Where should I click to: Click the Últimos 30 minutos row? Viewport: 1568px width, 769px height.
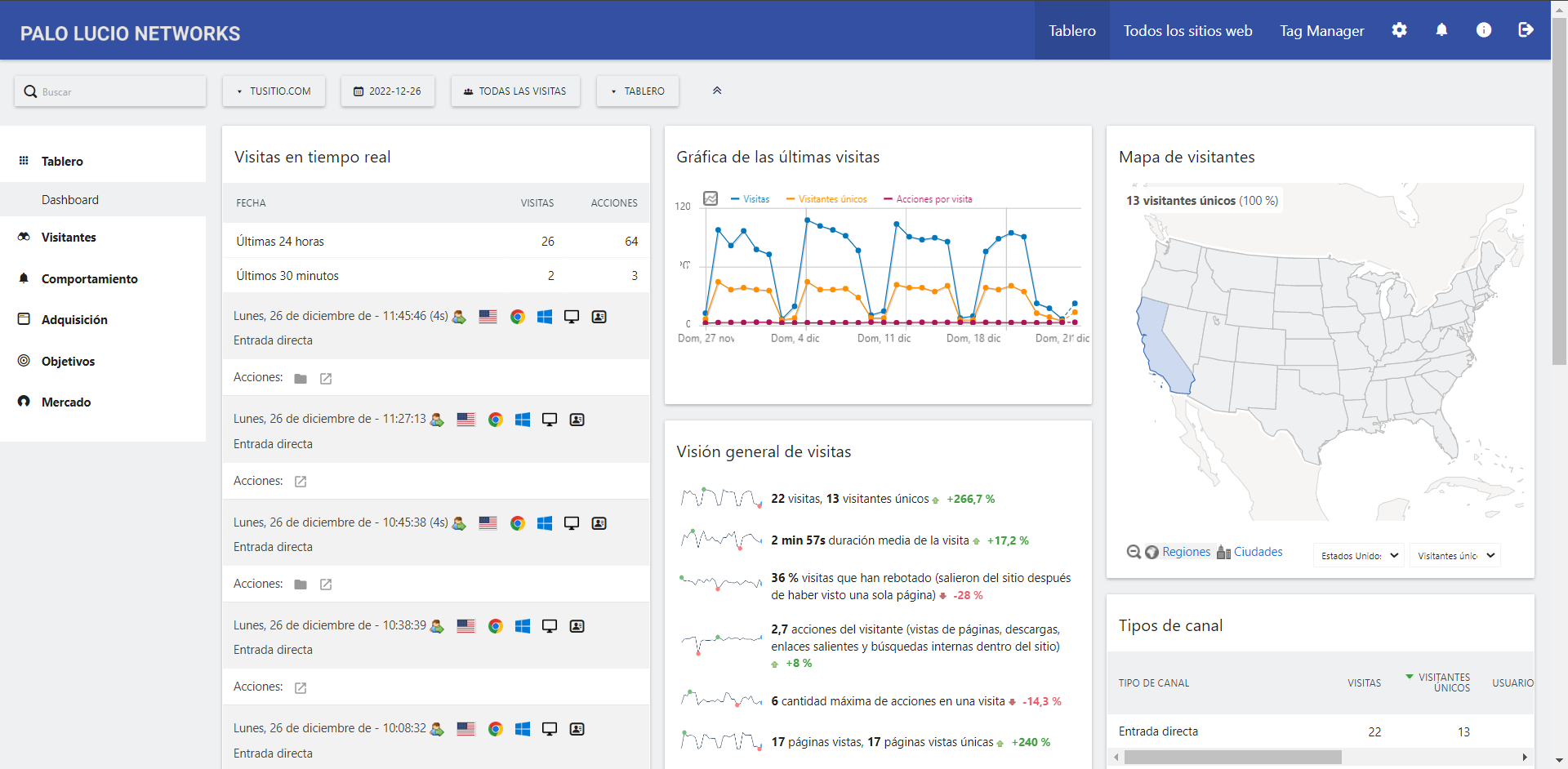point(436,276)
